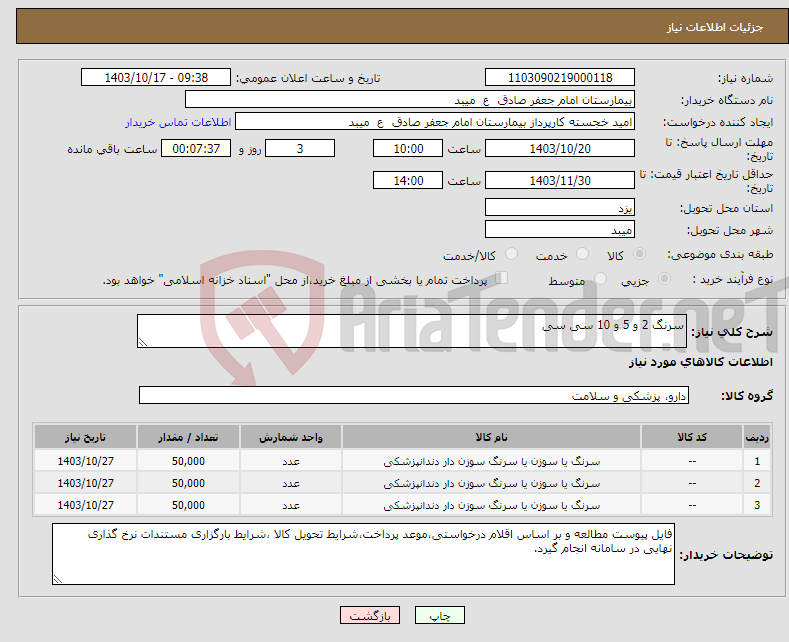Click the ایجاد کننده درخواست field

point(435,122)
